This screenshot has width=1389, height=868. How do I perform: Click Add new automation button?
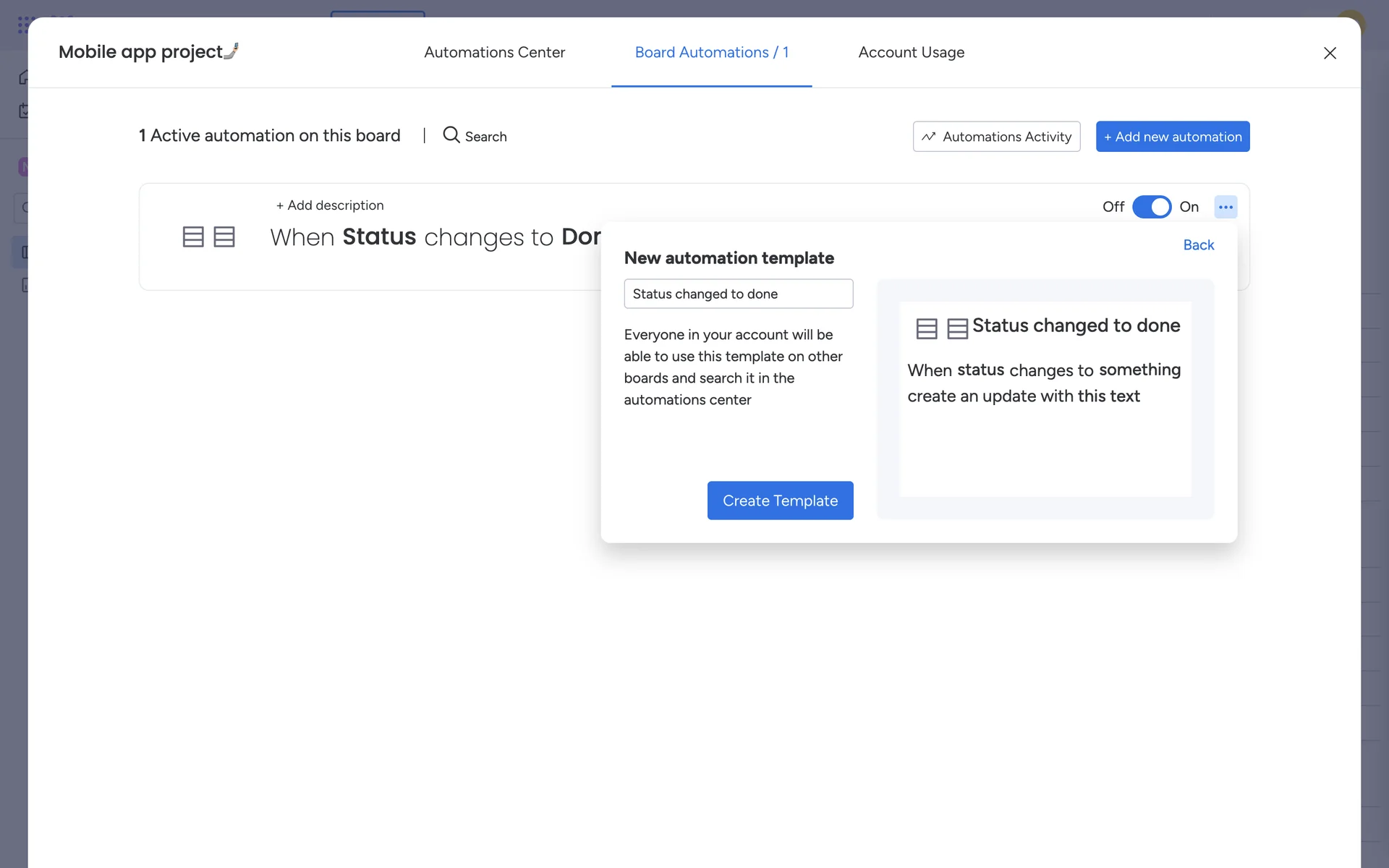pyautogui.click(x=1172, y=137)
